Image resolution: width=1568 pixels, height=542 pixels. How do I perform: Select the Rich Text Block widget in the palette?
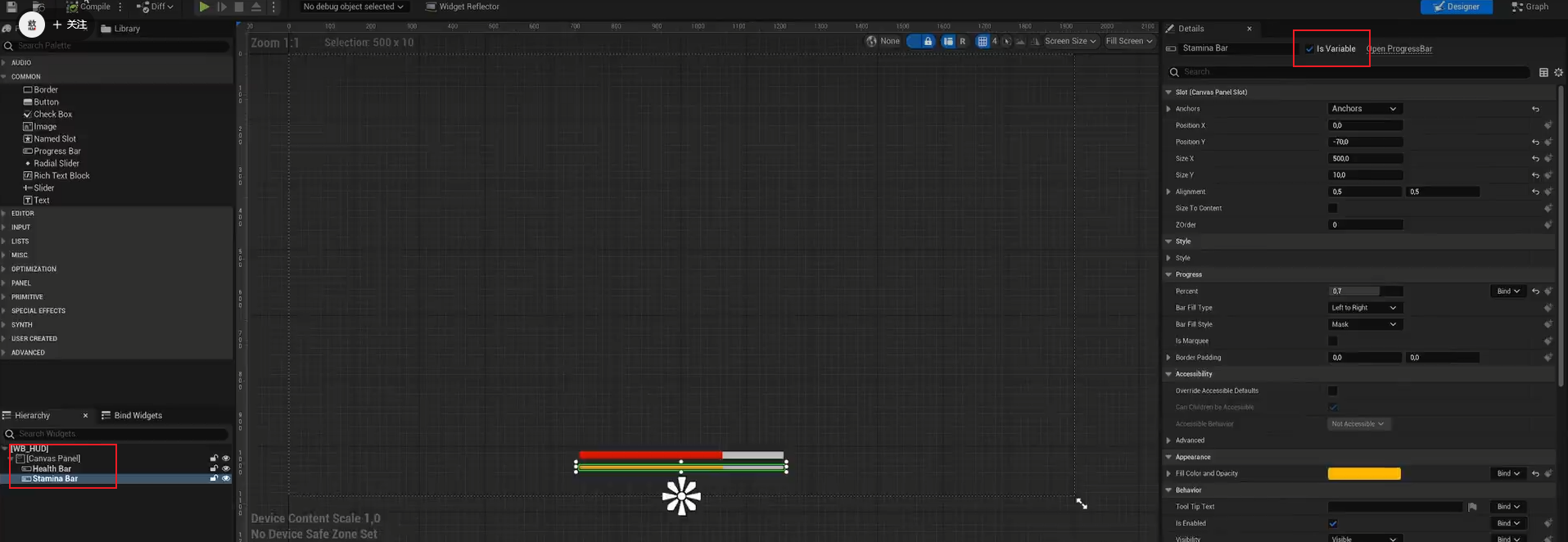[x=56, y=176]
